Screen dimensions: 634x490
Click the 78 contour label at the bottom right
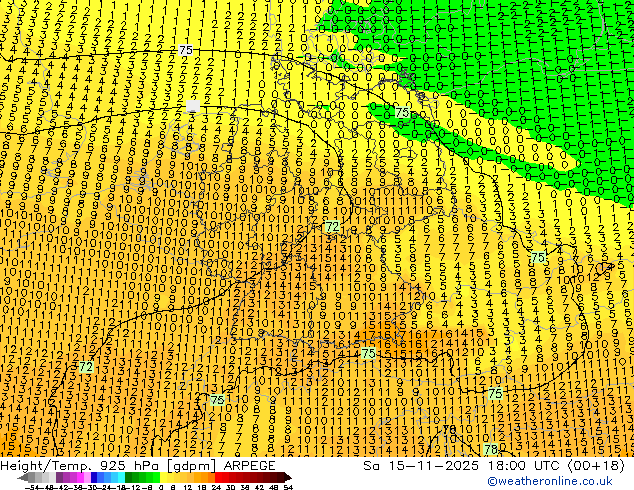(490, 449)
